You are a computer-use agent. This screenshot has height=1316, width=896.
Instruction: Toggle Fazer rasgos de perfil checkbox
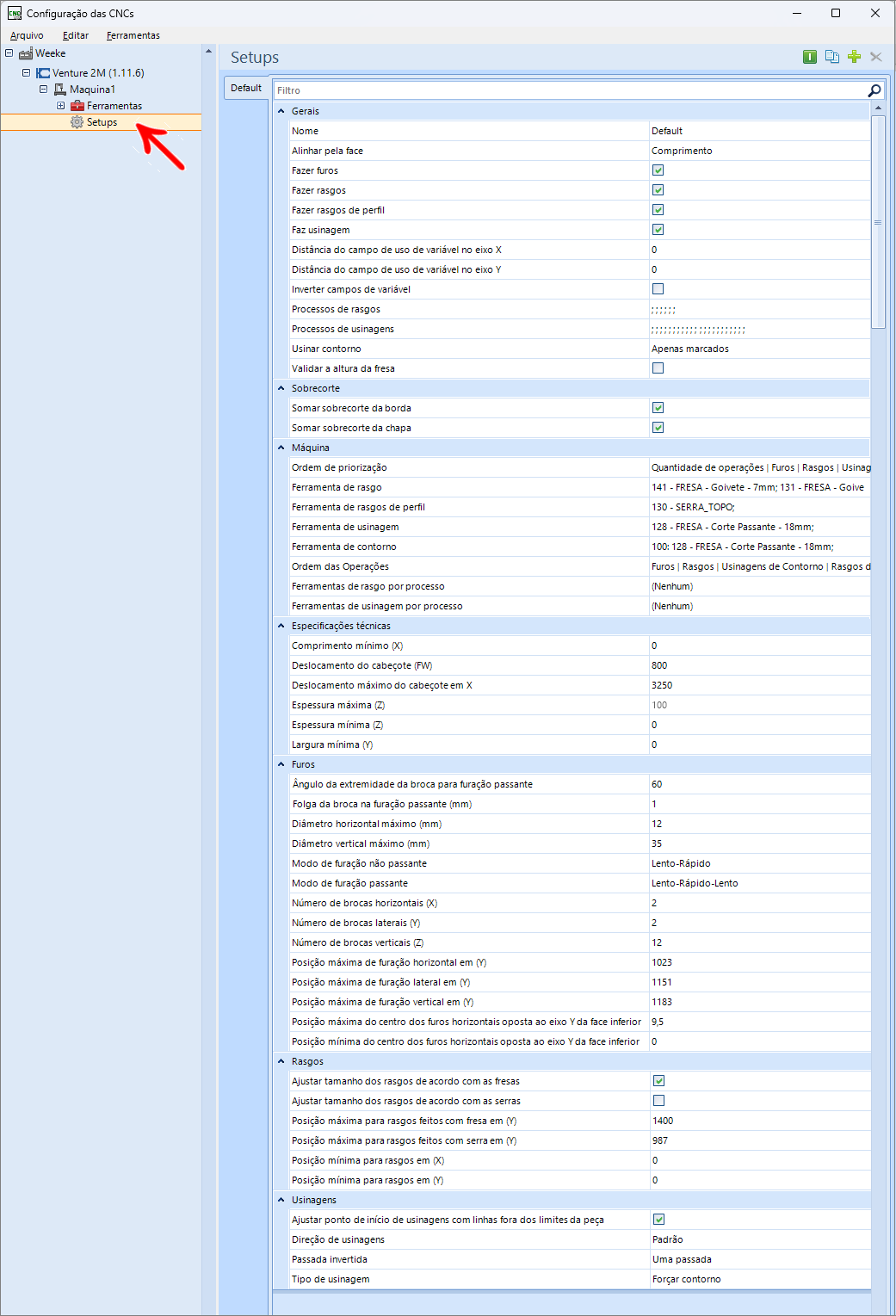(x=658, y=210)
